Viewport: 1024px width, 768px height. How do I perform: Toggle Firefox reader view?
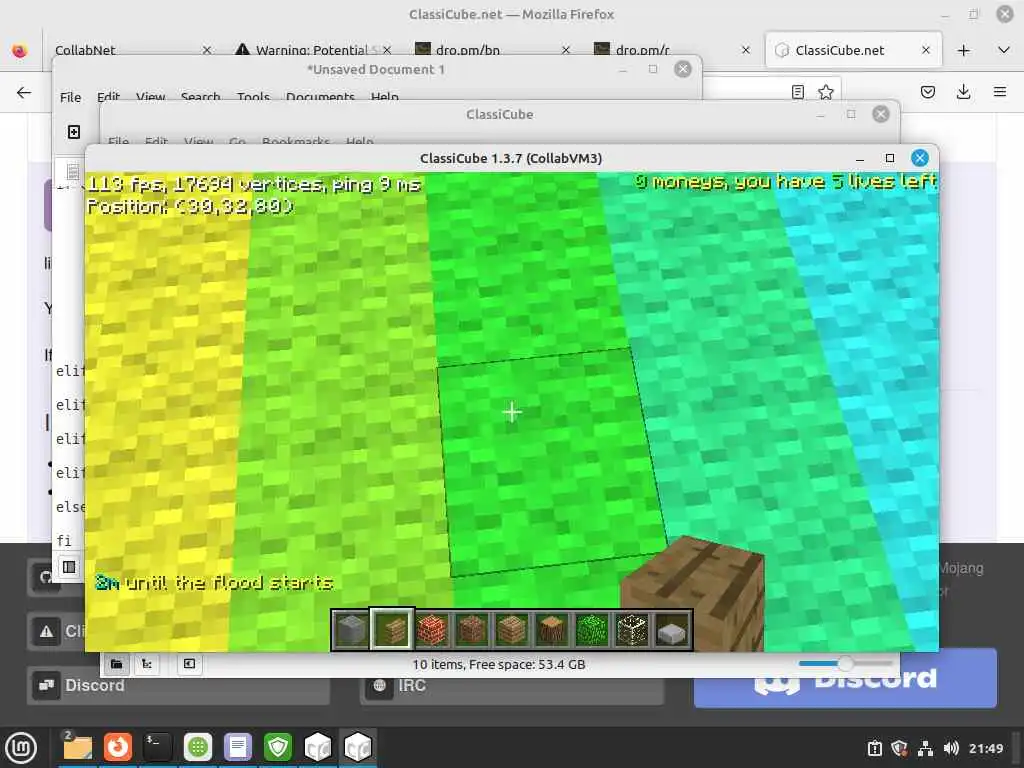click(797, 92)
